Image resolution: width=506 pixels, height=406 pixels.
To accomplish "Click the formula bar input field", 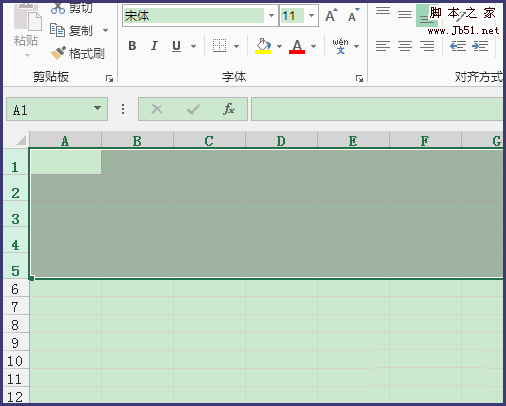I will click(377, 109).
